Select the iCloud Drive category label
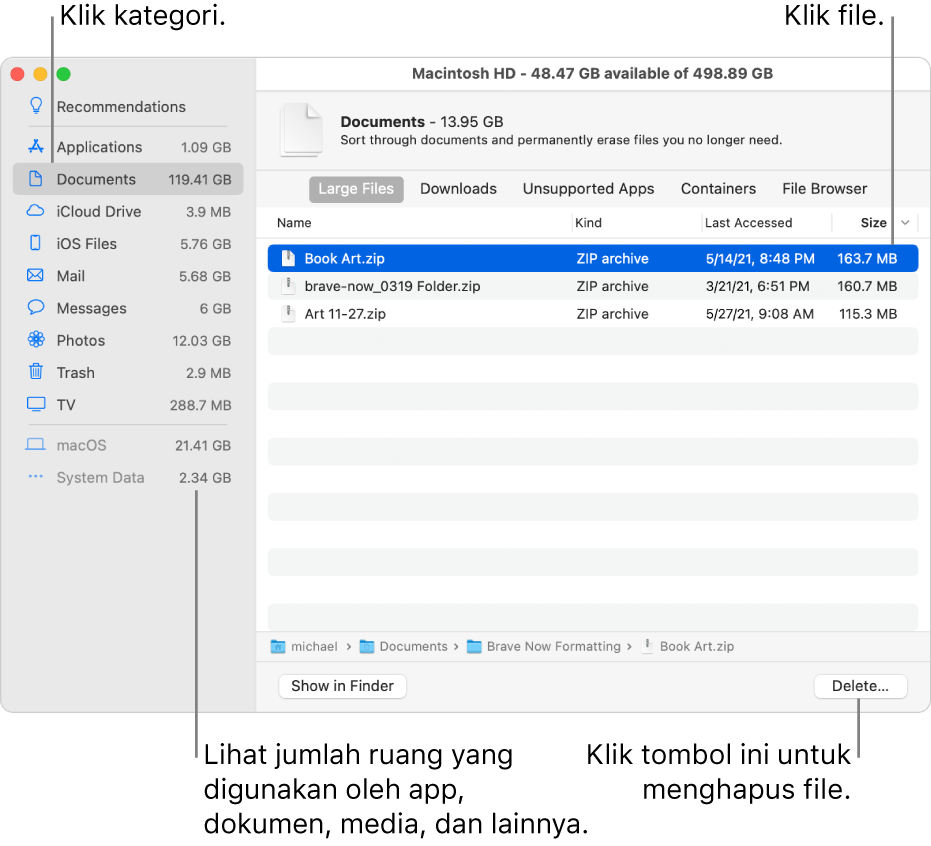This screenshot has height=846, width=931. pos(99,211)
